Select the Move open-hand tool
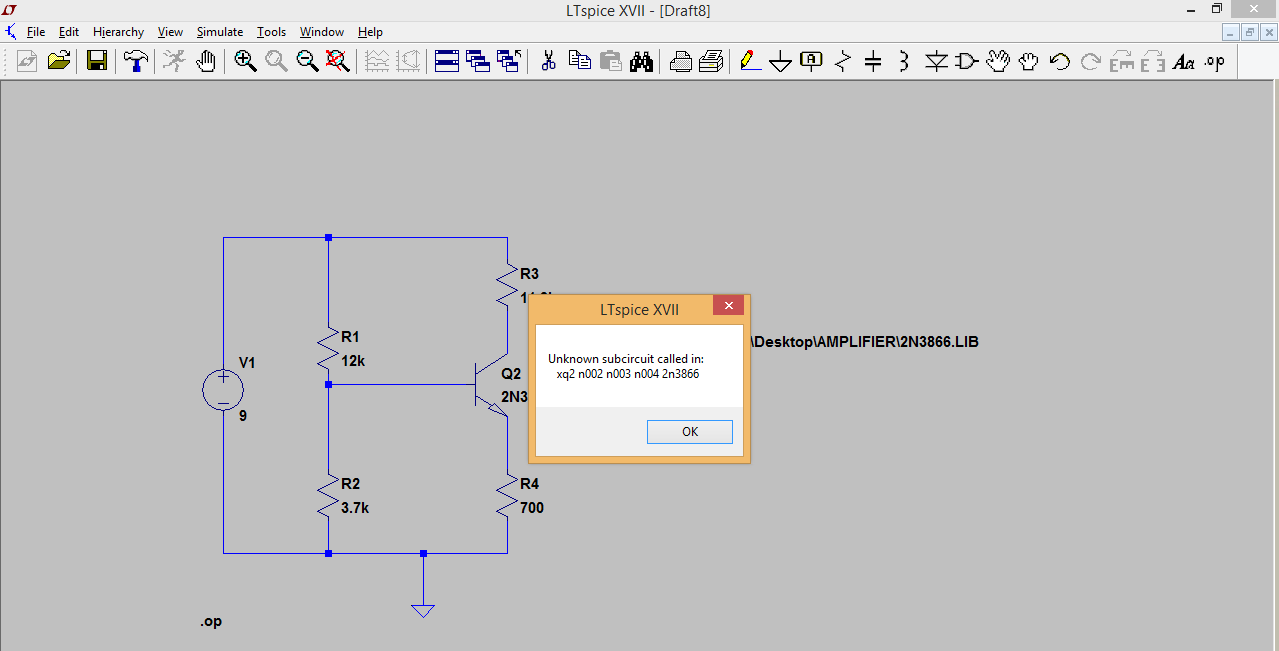The image size is (1279, 651). click(x=998, y=61)
